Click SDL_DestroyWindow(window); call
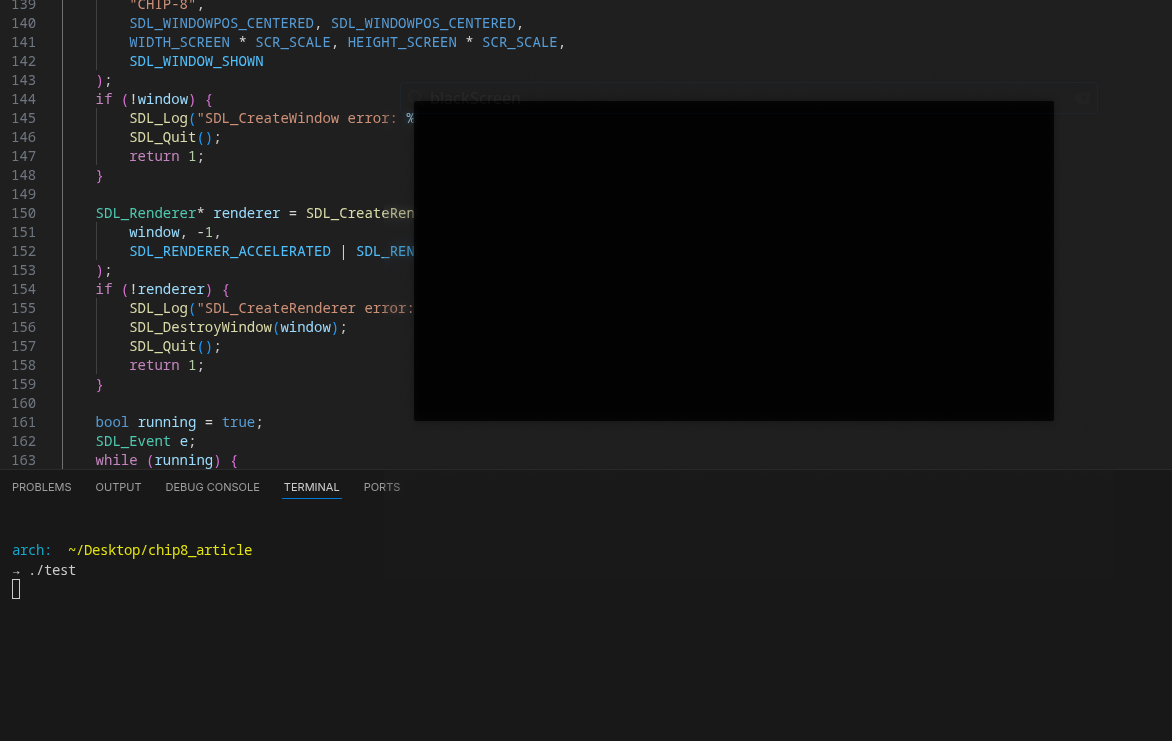1172x741 pixels. [238, 328]
